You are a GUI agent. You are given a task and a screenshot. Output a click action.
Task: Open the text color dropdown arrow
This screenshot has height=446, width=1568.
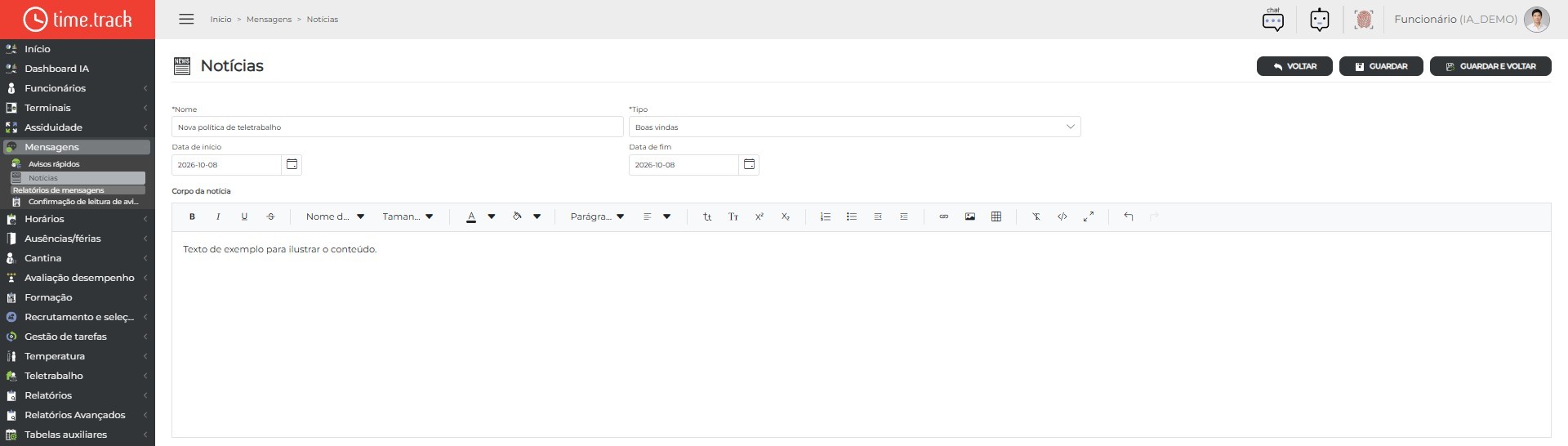coord(492,216)
